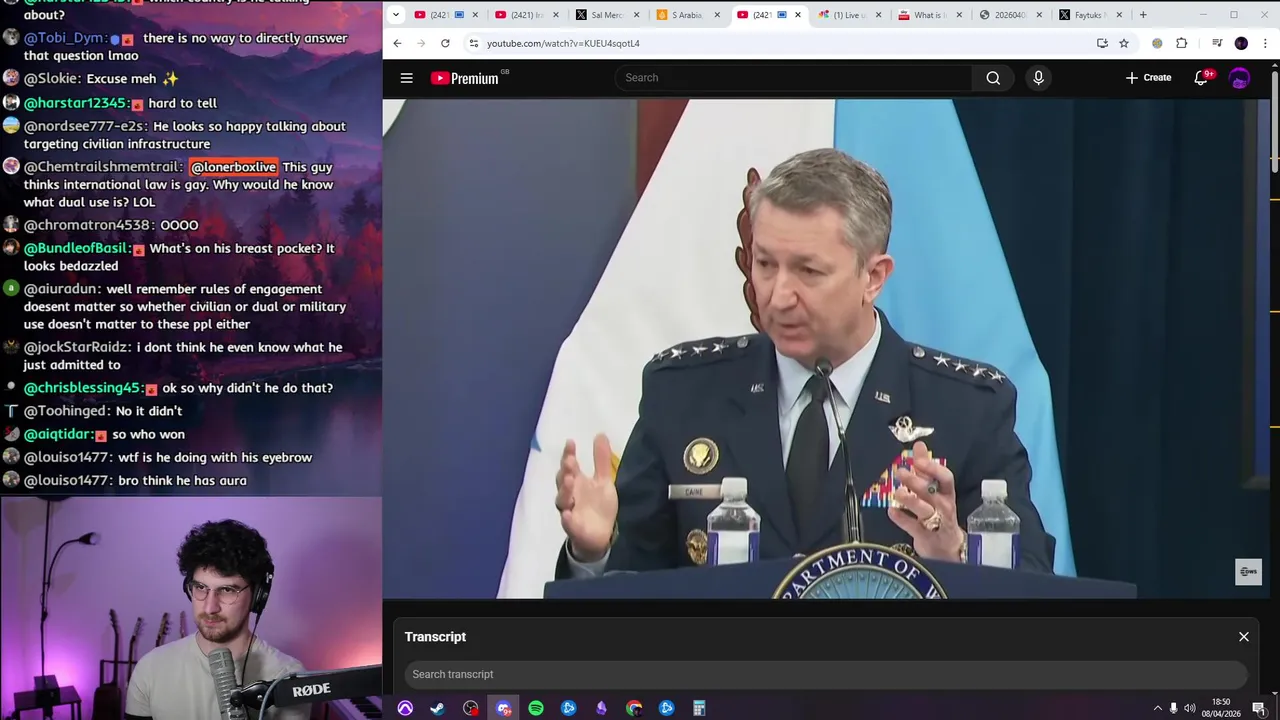Close the What is tab

tap(959, 15)
